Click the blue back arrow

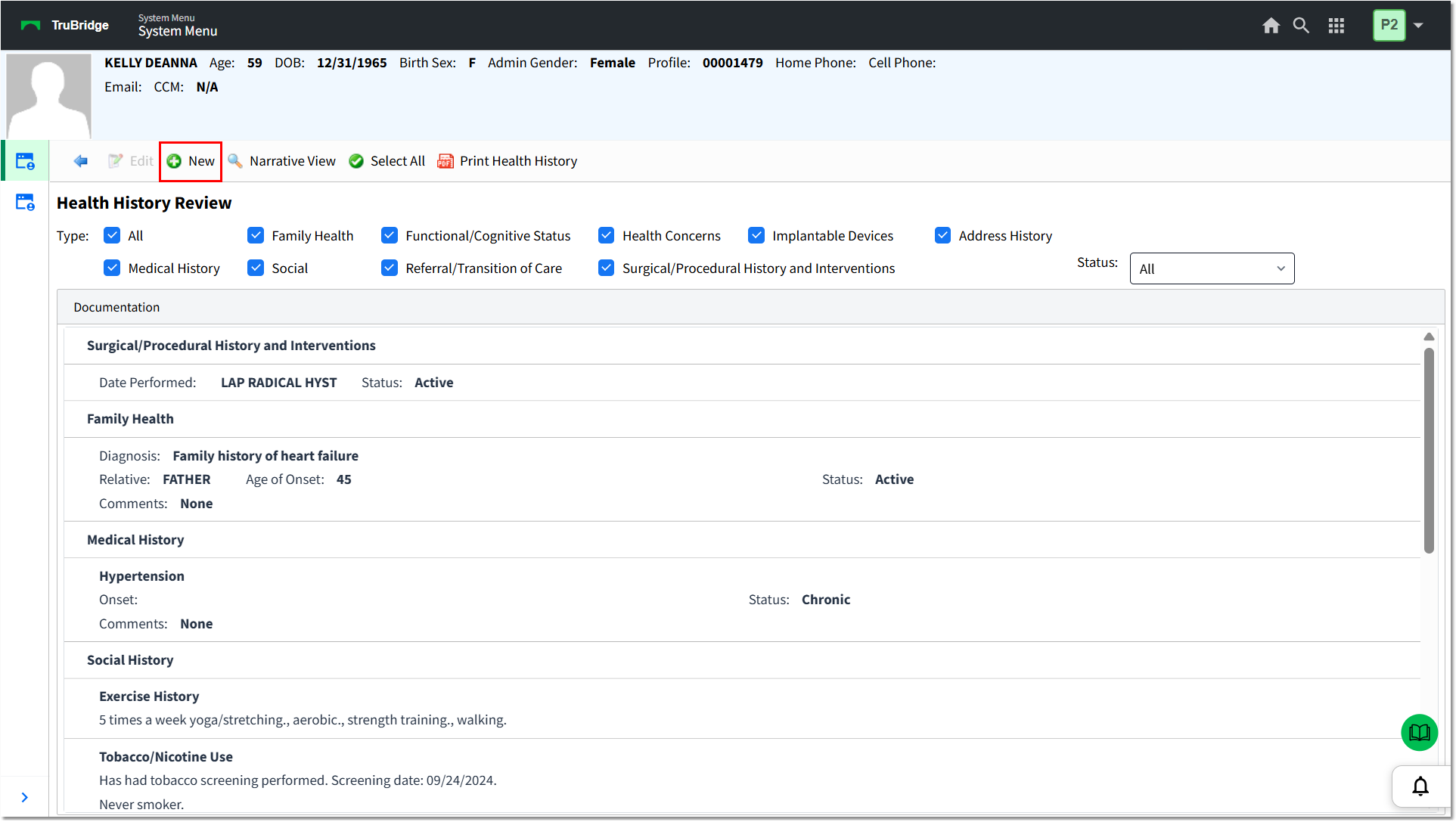[80, 161]
